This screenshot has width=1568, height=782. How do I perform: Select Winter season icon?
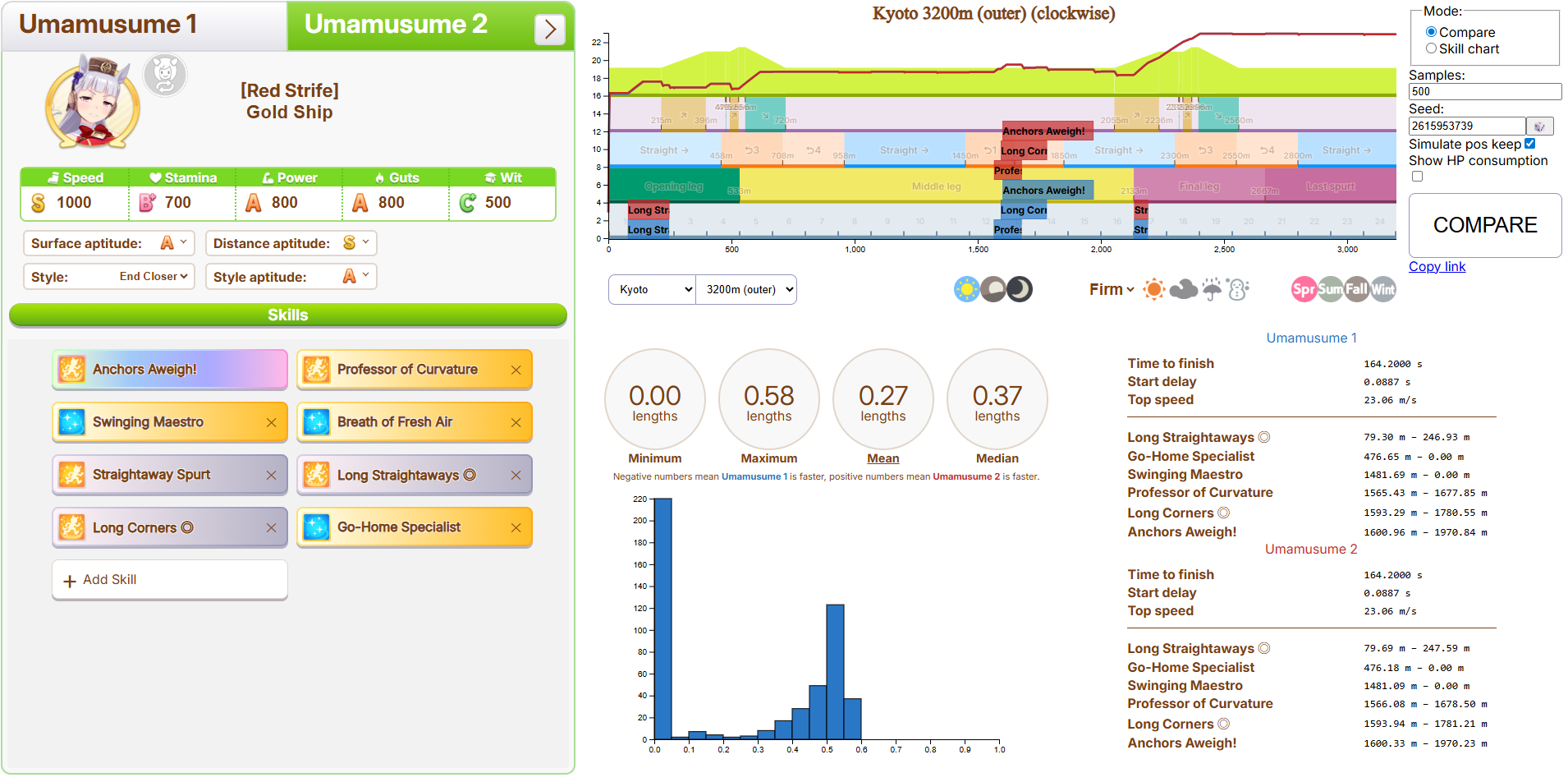click(1382, 289)
